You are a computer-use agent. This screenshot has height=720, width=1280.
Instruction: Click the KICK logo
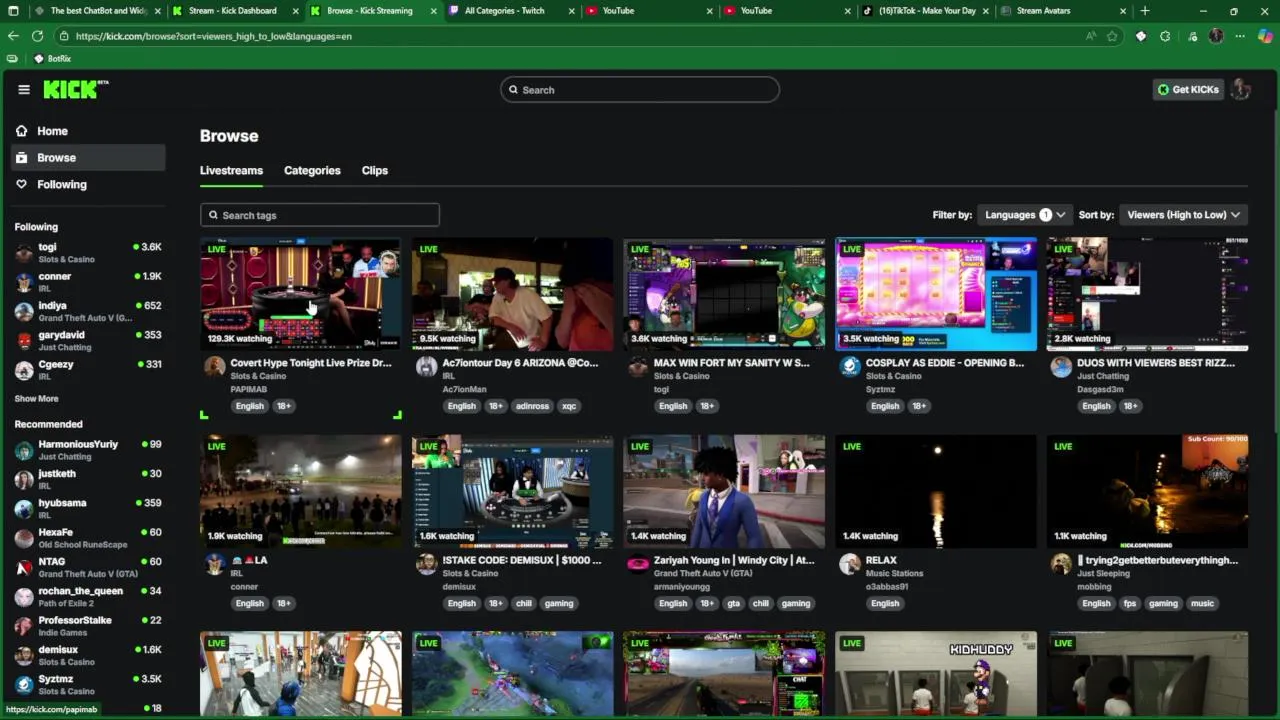click(x=75, y=89)
